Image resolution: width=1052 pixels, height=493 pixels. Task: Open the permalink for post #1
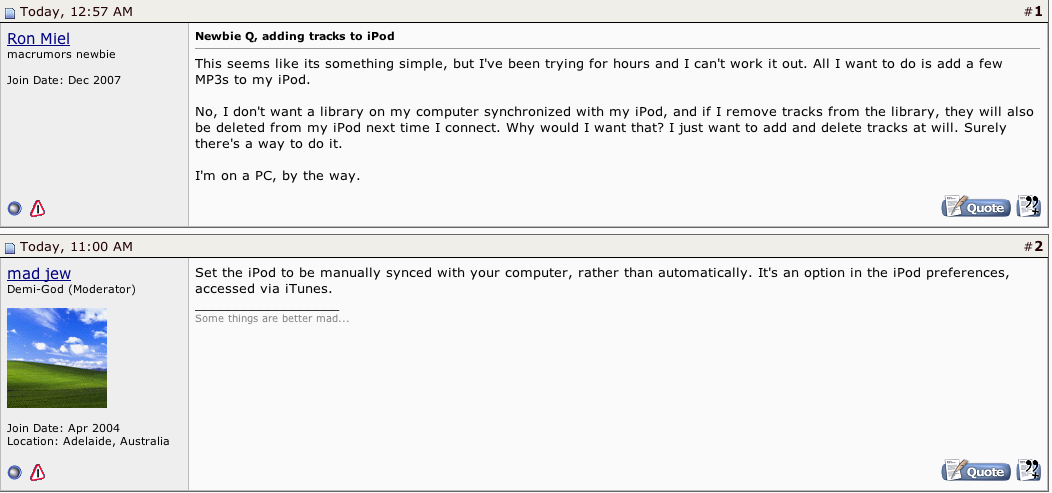pos(1038,11)
